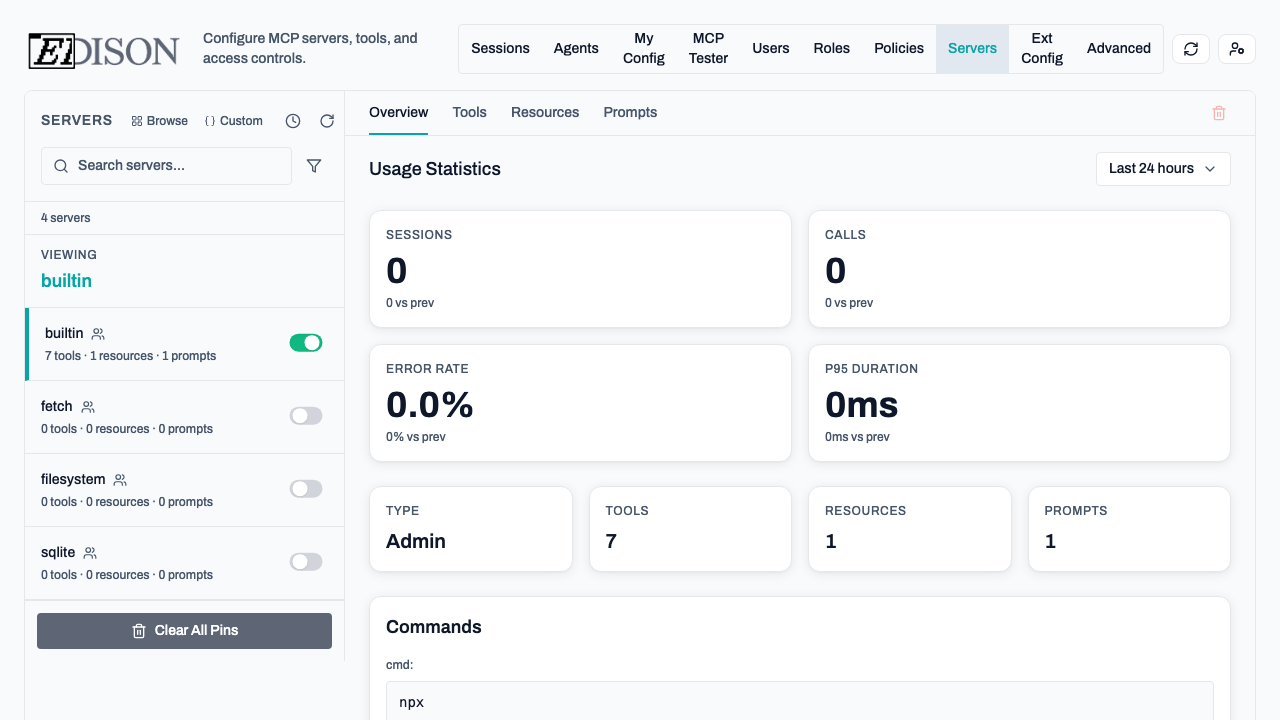Image resolution: width=1280 pixels, height=720 pixels.
Task: Click the users icon beside sqlite
Action: (x=90, y=553)
